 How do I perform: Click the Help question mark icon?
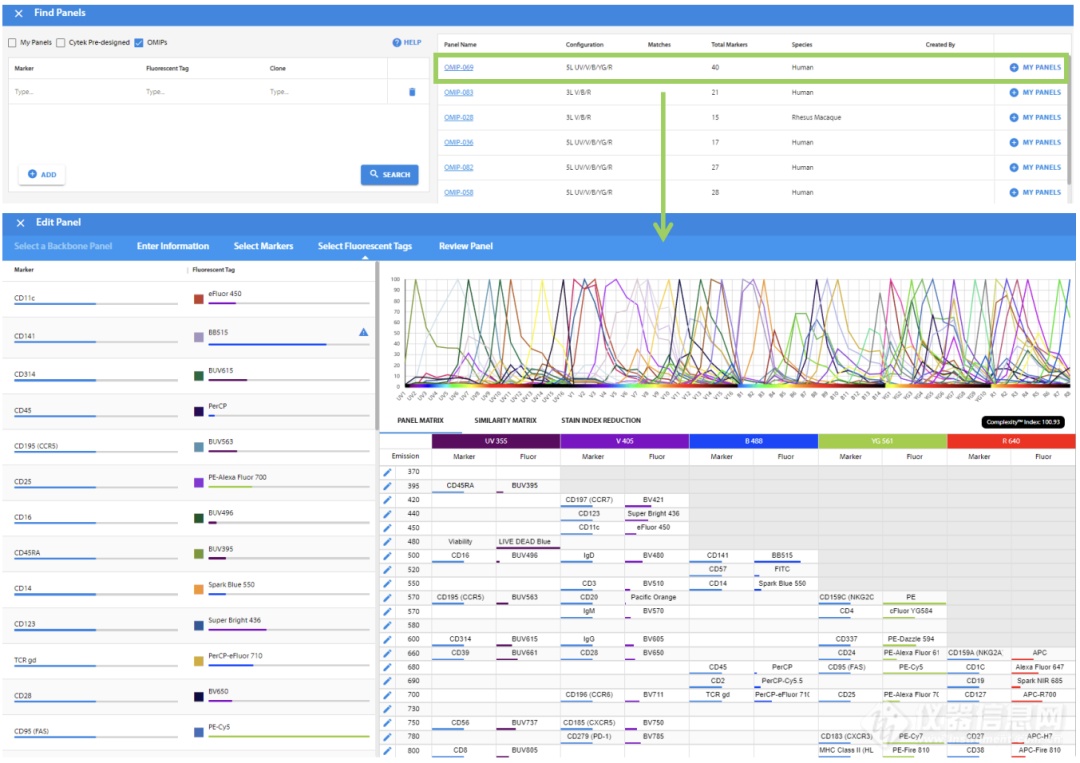coord(397,43)
